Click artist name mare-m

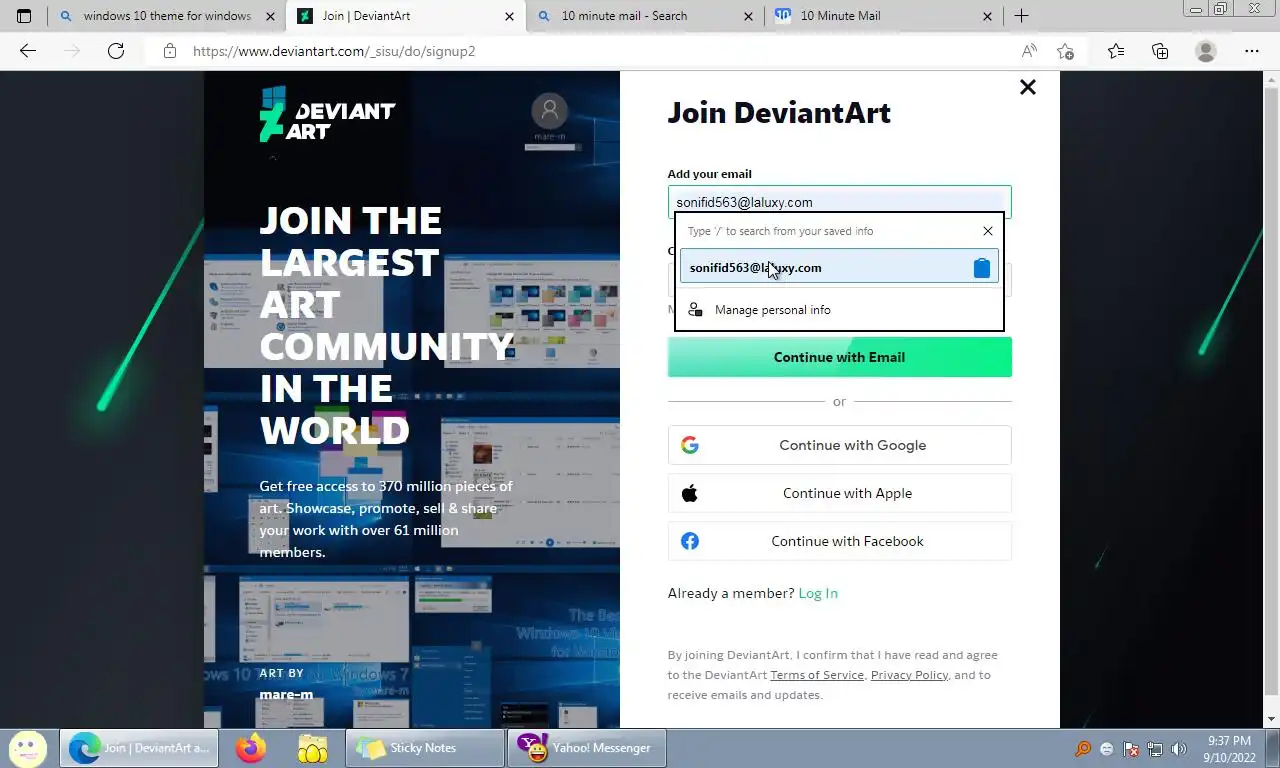[x=286, y=694]
